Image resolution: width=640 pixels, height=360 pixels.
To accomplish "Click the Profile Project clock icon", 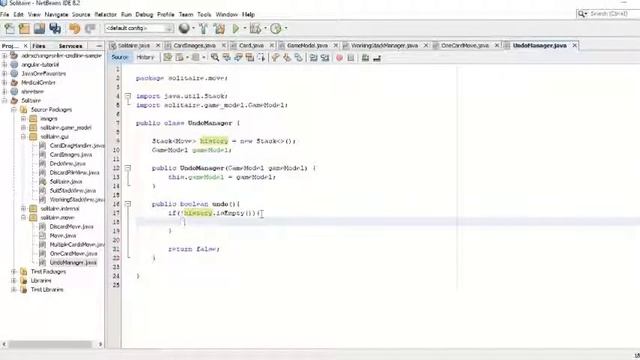I will coord(276,28).
